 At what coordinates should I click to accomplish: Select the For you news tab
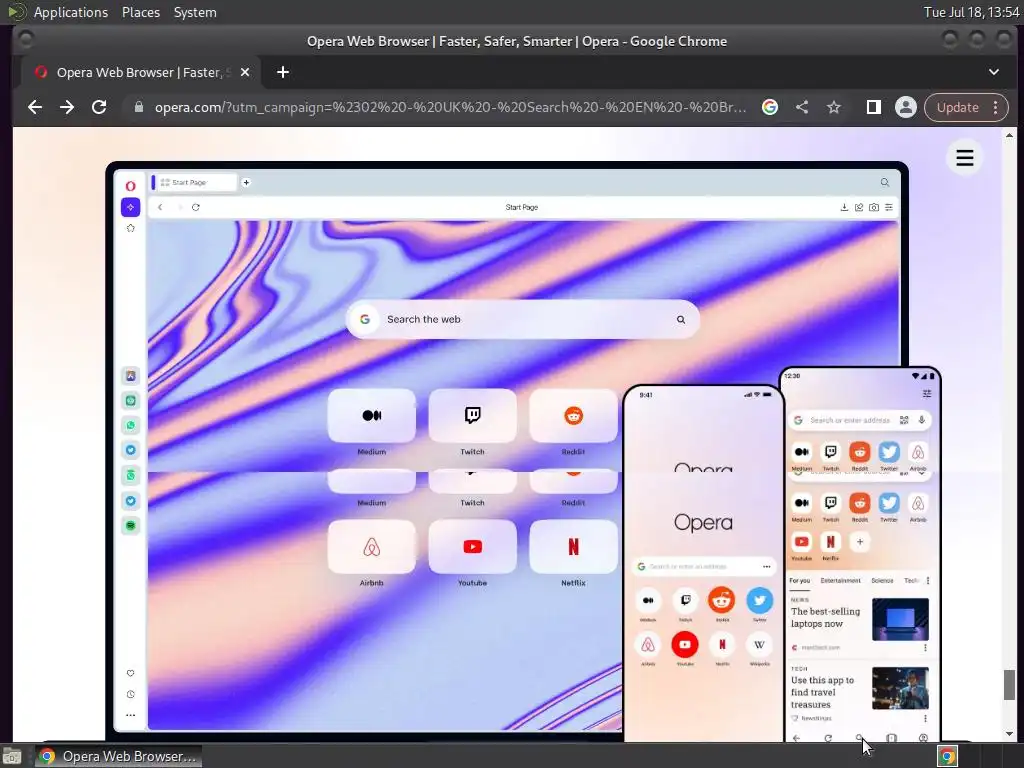799,581
